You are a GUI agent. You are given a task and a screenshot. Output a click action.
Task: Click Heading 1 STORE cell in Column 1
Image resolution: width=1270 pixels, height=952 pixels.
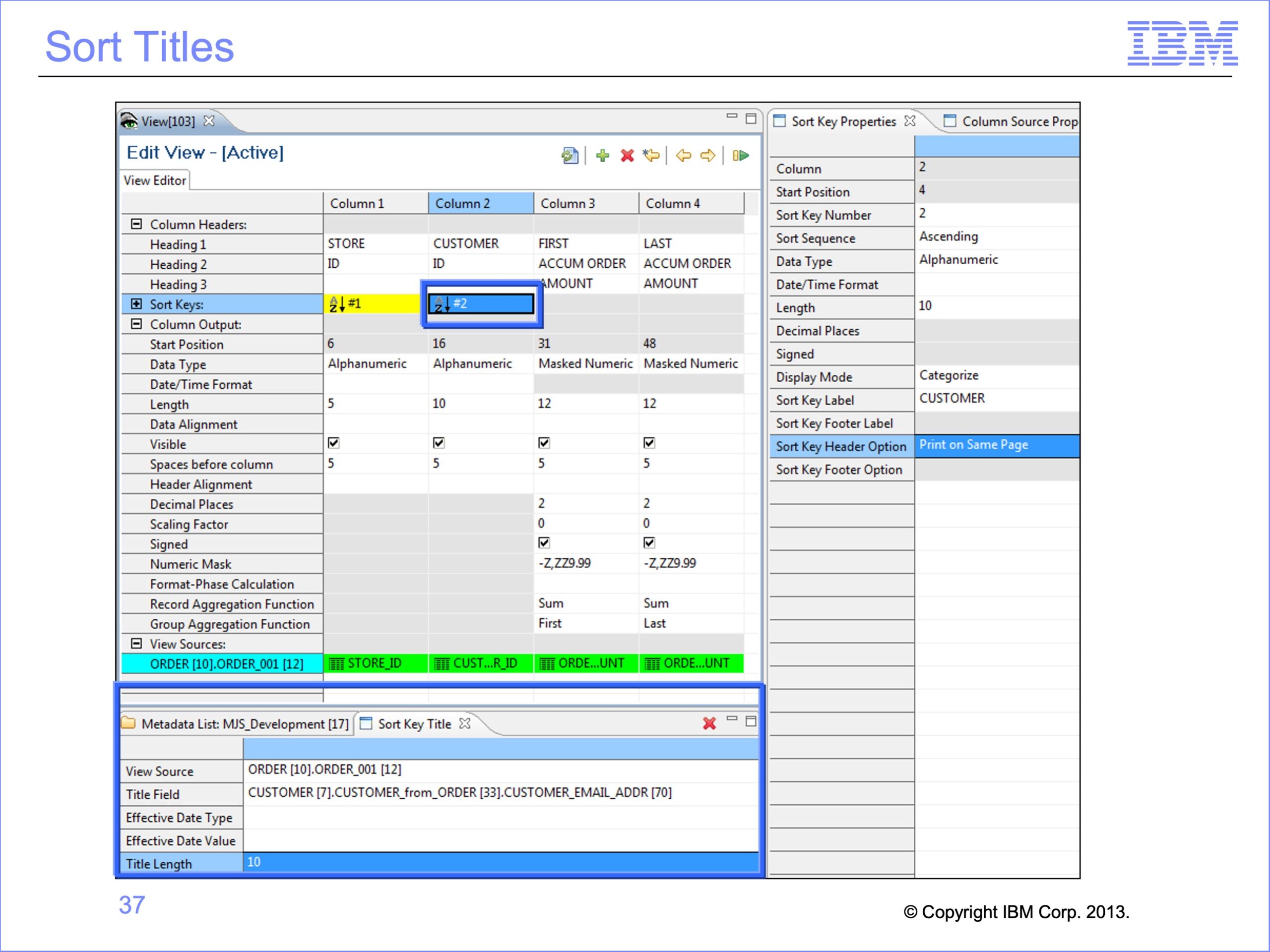[376, 243]
